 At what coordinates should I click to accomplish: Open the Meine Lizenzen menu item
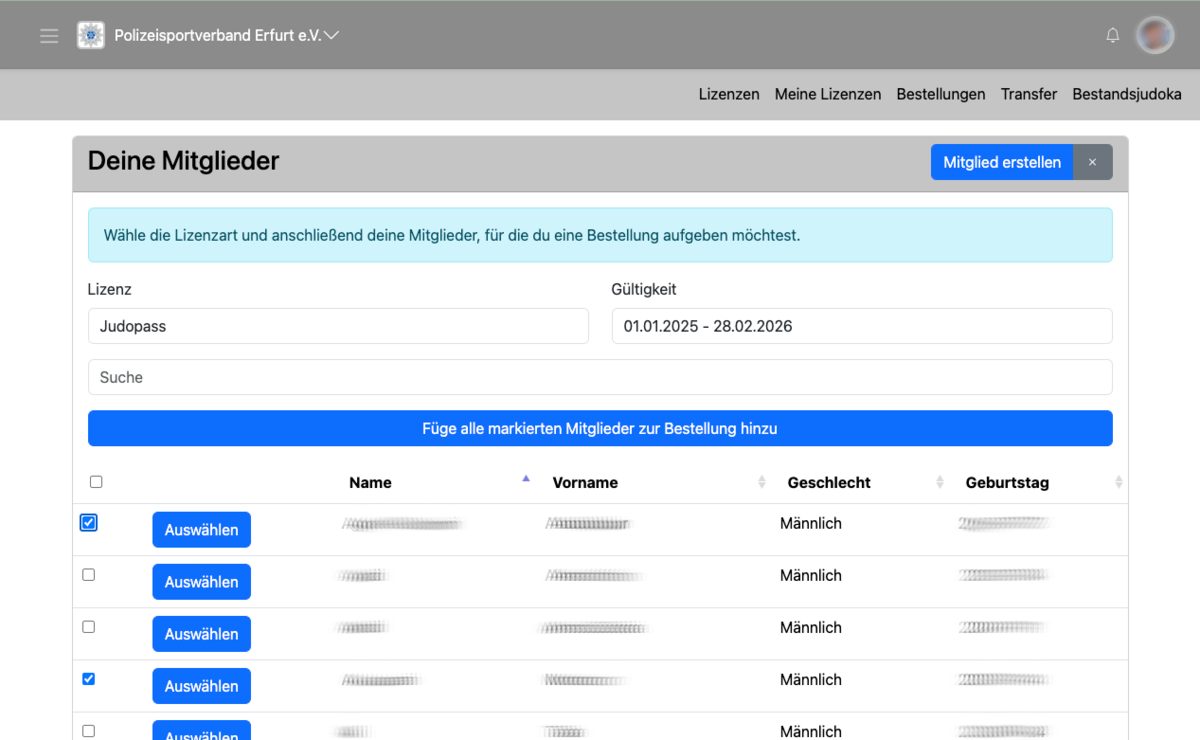click(827, 94)
